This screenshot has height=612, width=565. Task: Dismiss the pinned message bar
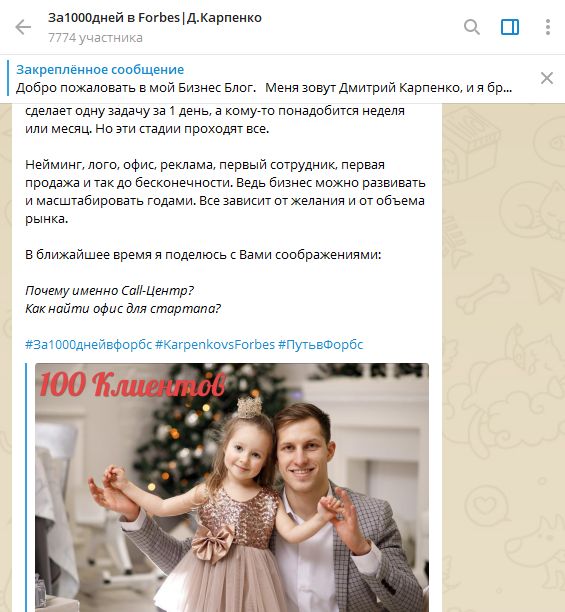point(547,78)
